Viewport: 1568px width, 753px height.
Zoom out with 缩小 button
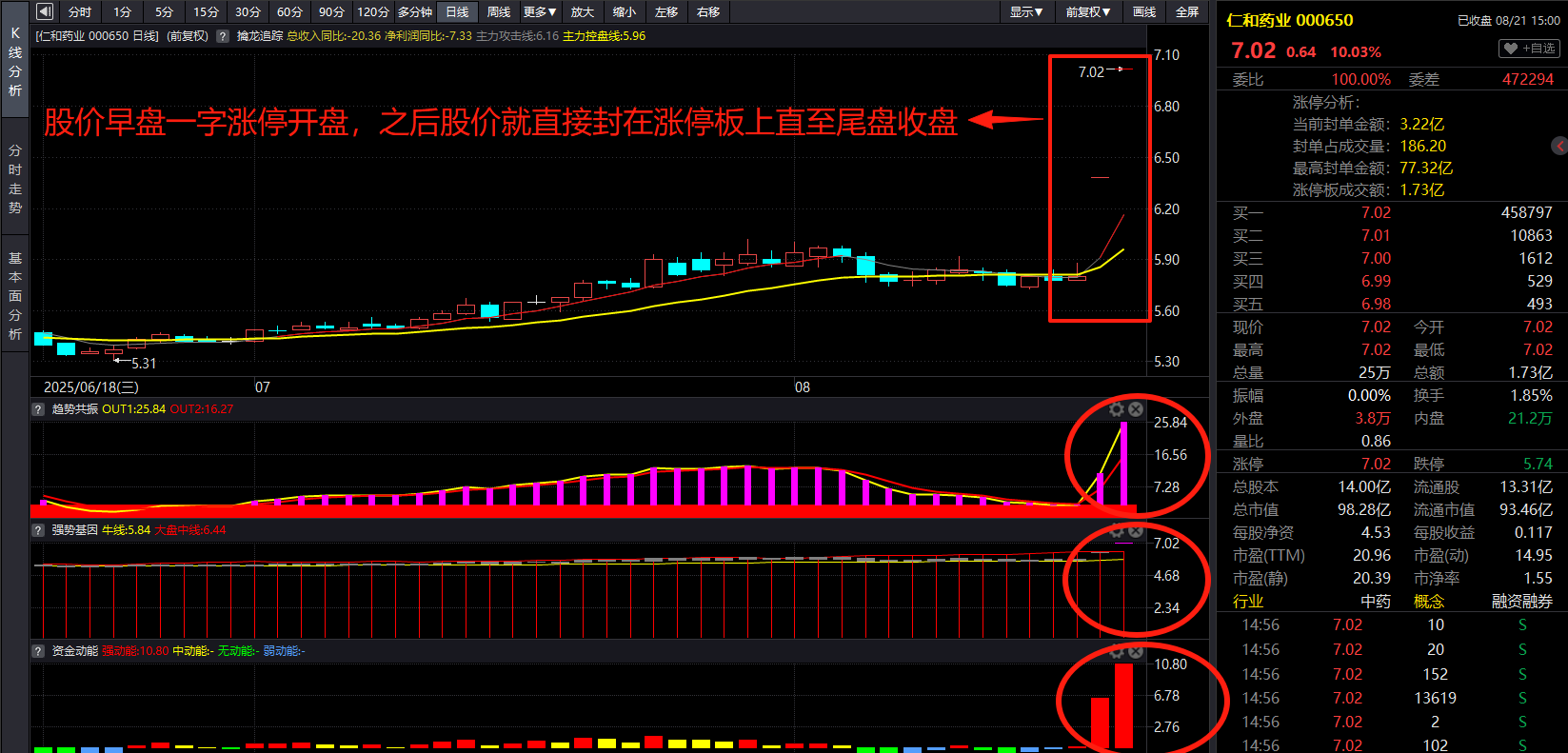pos(625,11)
